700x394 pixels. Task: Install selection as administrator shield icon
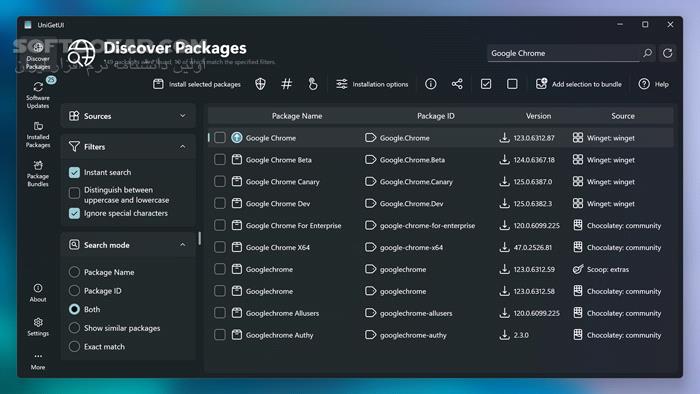tap(260, 84)
